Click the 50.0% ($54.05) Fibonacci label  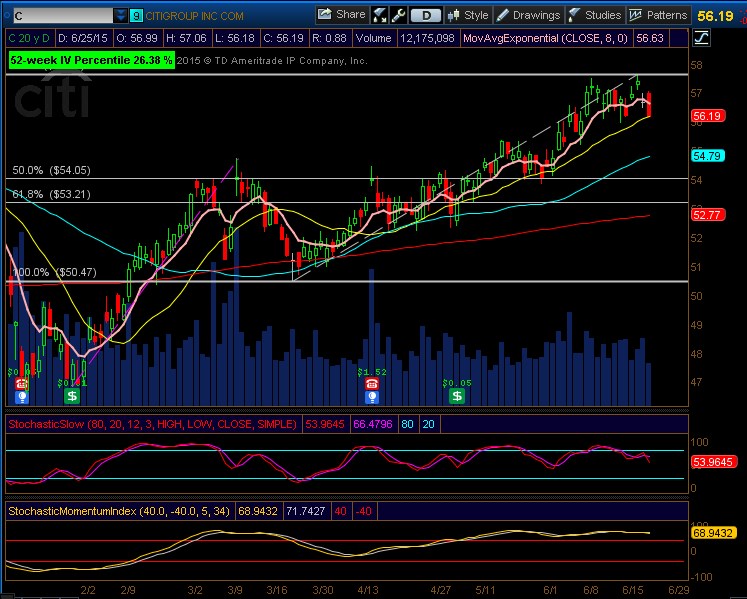51,170
